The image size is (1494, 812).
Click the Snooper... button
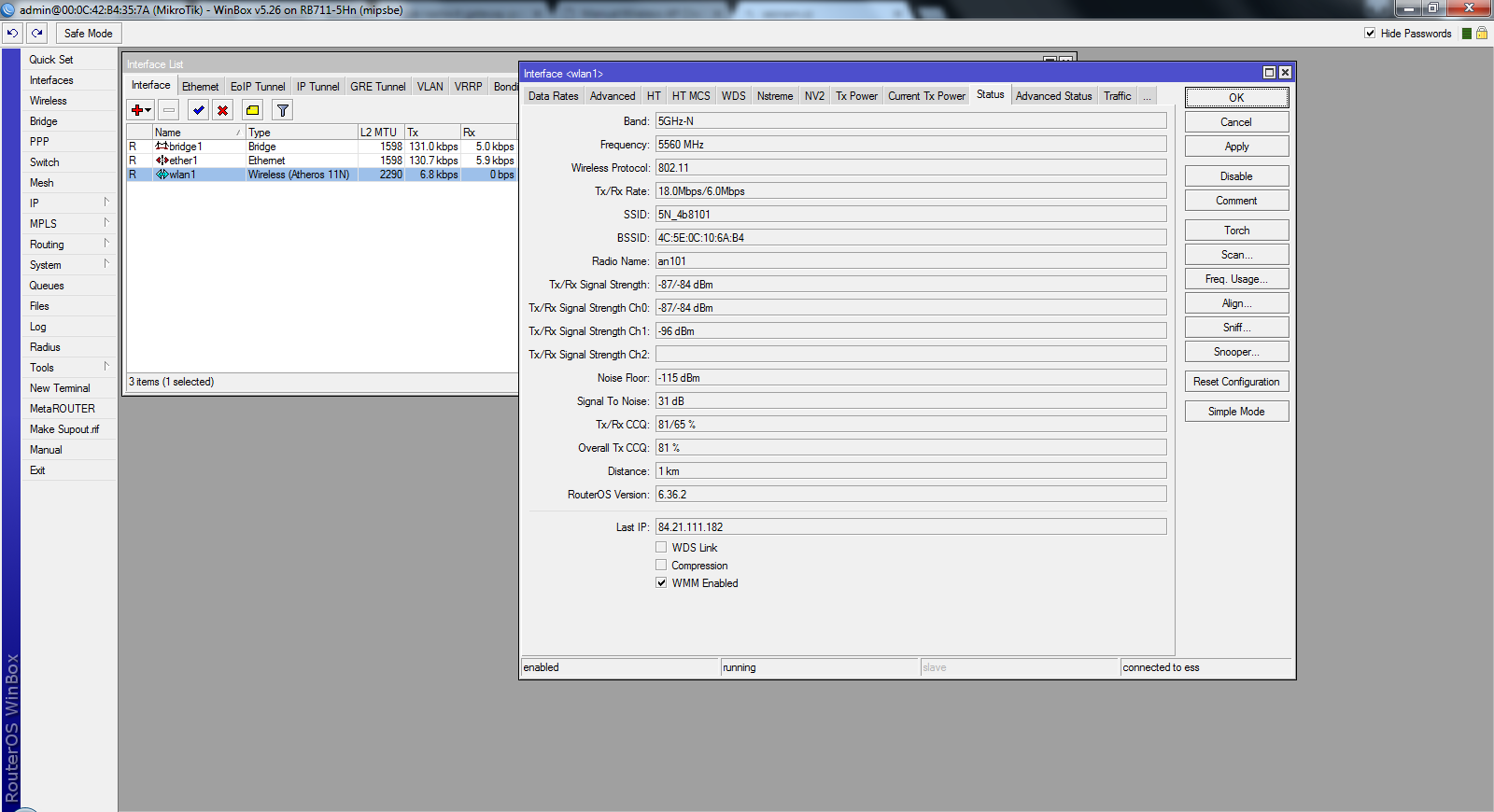coord(1236,352)
